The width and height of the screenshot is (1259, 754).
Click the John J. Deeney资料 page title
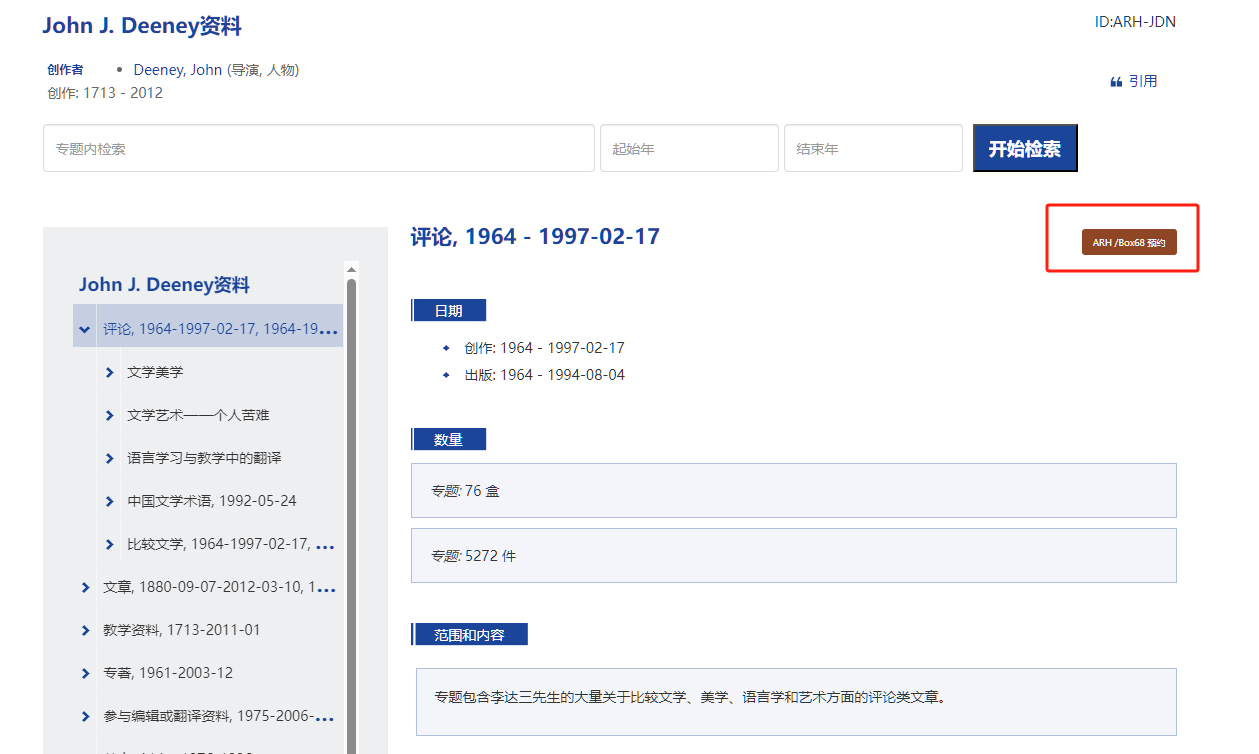[x=142, y=26]
